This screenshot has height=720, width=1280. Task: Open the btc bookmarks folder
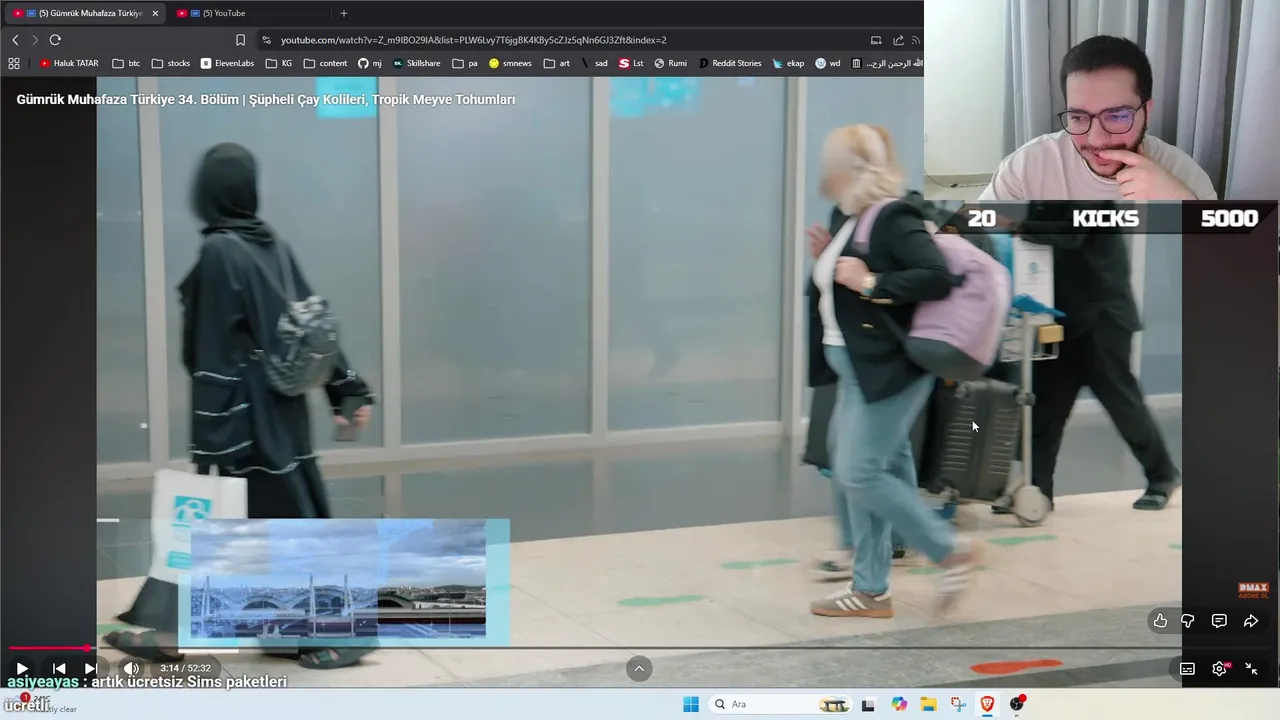126,63
